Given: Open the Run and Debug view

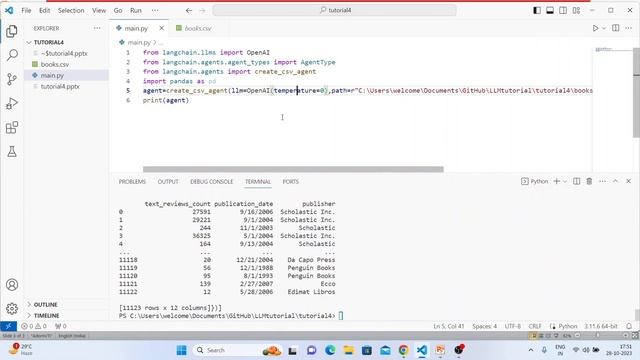Looking at the screenshot, I should [x=12, y=103].
